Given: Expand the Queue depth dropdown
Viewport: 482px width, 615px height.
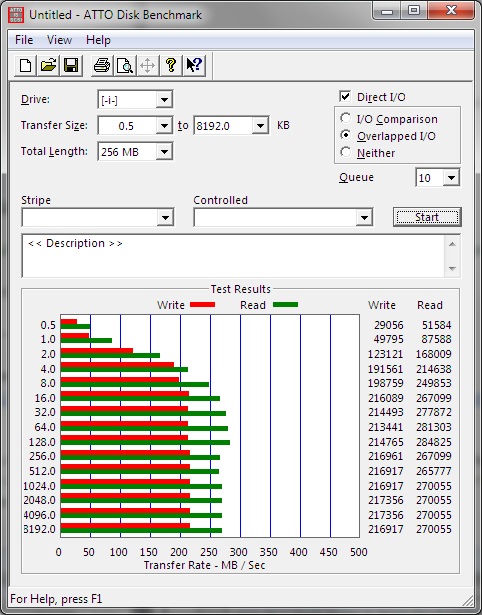Looking at the screenshot, I should pyautogui.click(x=451, y=178).
